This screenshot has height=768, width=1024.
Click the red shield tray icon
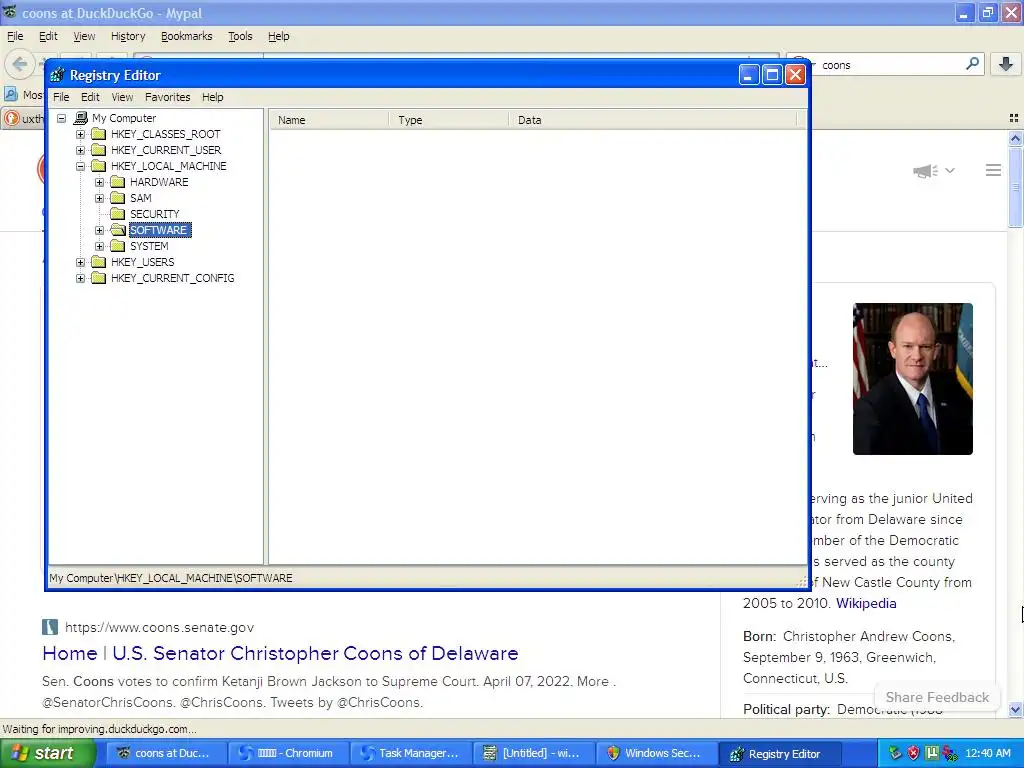pyautogui.click(x=913, y=754)
